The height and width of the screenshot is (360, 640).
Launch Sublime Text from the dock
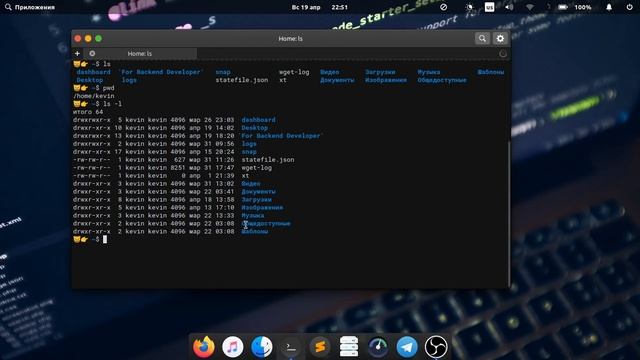[320, 347]
